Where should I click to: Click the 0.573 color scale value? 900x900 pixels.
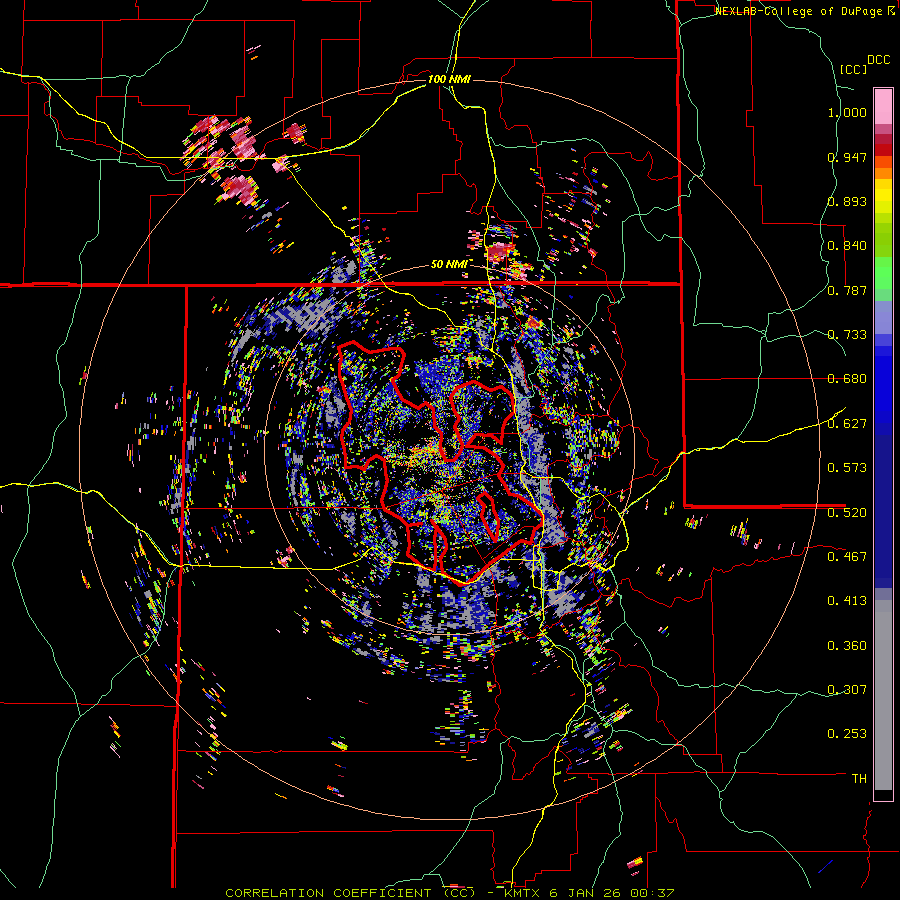pyautogui.click(x=847, y=468)
